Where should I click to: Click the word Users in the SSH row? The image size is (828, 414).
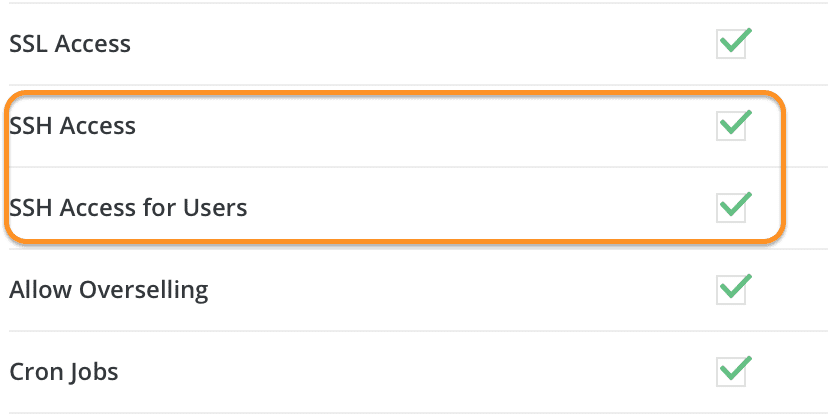[x=215, y=209]
